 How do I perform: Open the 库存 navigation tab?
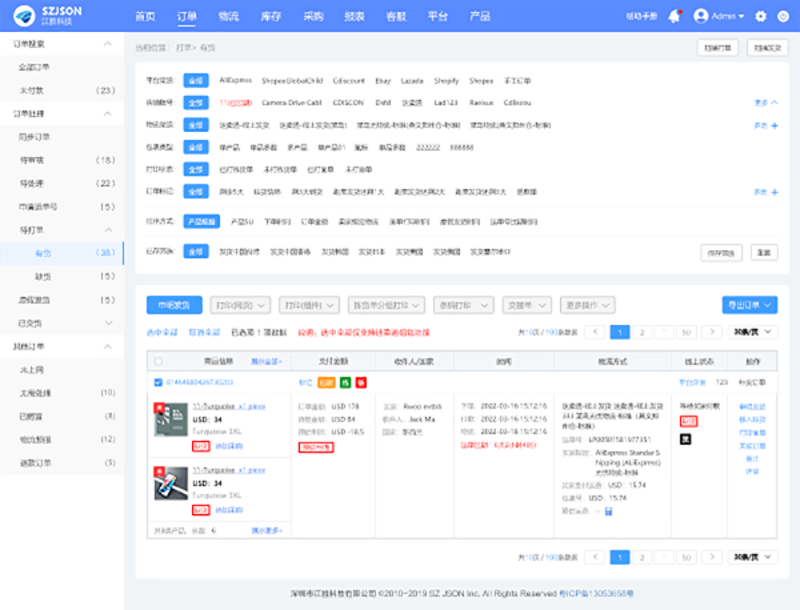[x=271, y=16]
